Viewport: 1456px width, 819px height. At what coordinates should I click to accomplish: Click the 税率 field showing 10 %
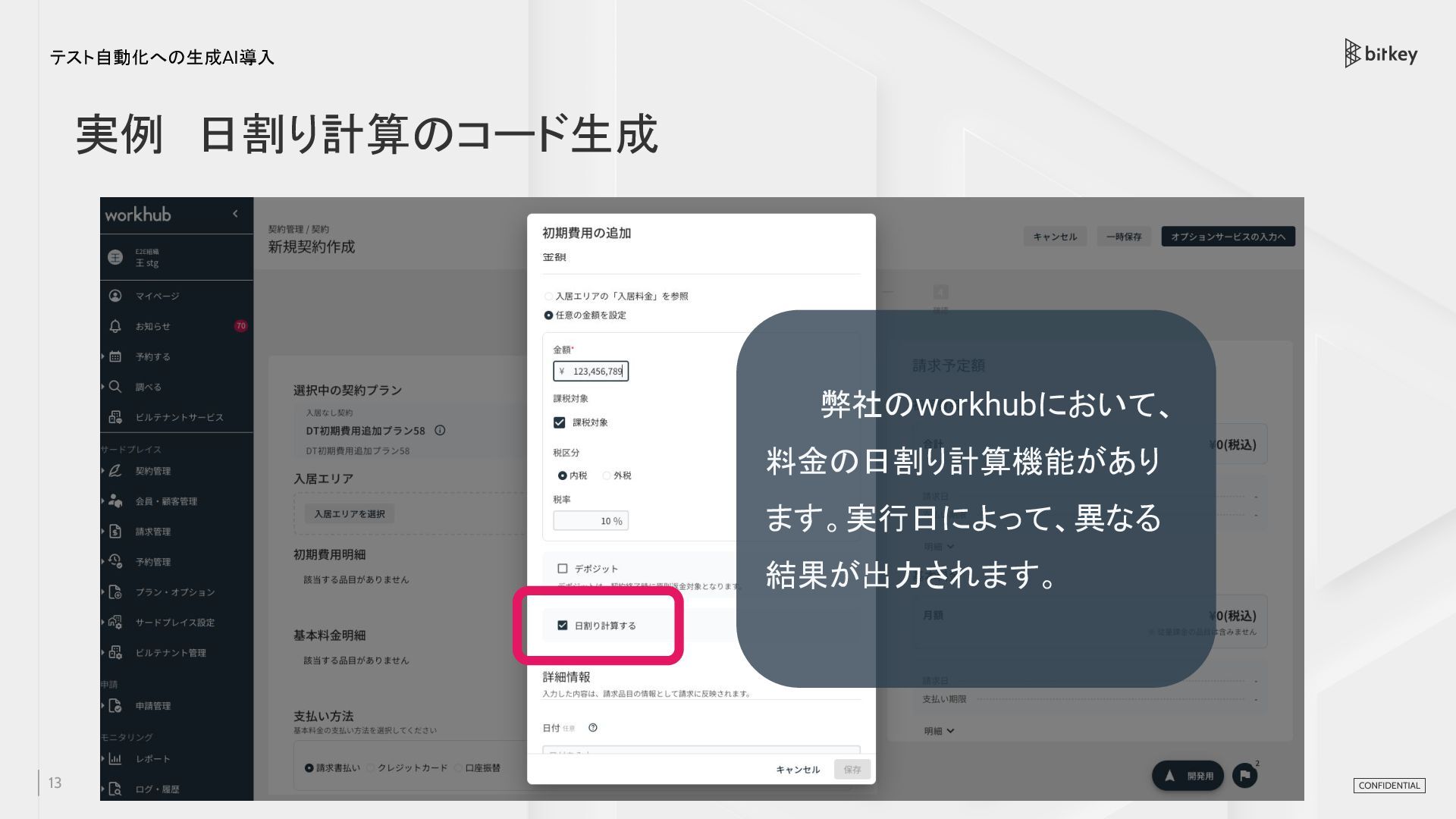click(591, 521)
